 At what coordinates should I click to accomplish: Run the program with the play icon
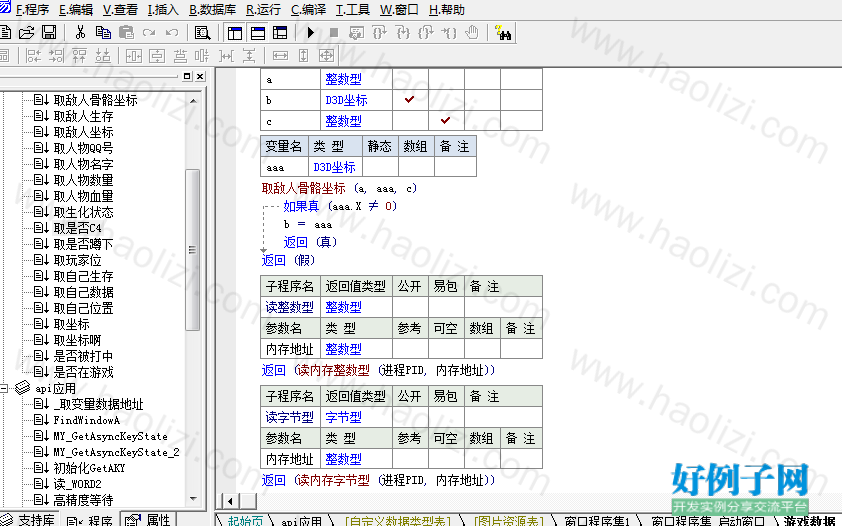click(x=310, y=33)
